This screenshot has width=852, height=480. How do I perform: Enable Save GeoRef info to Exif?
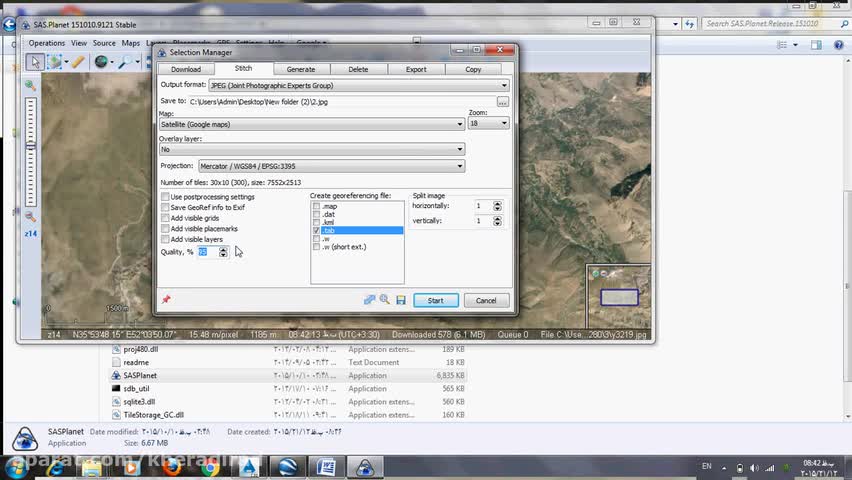click(x=165, y=207)
